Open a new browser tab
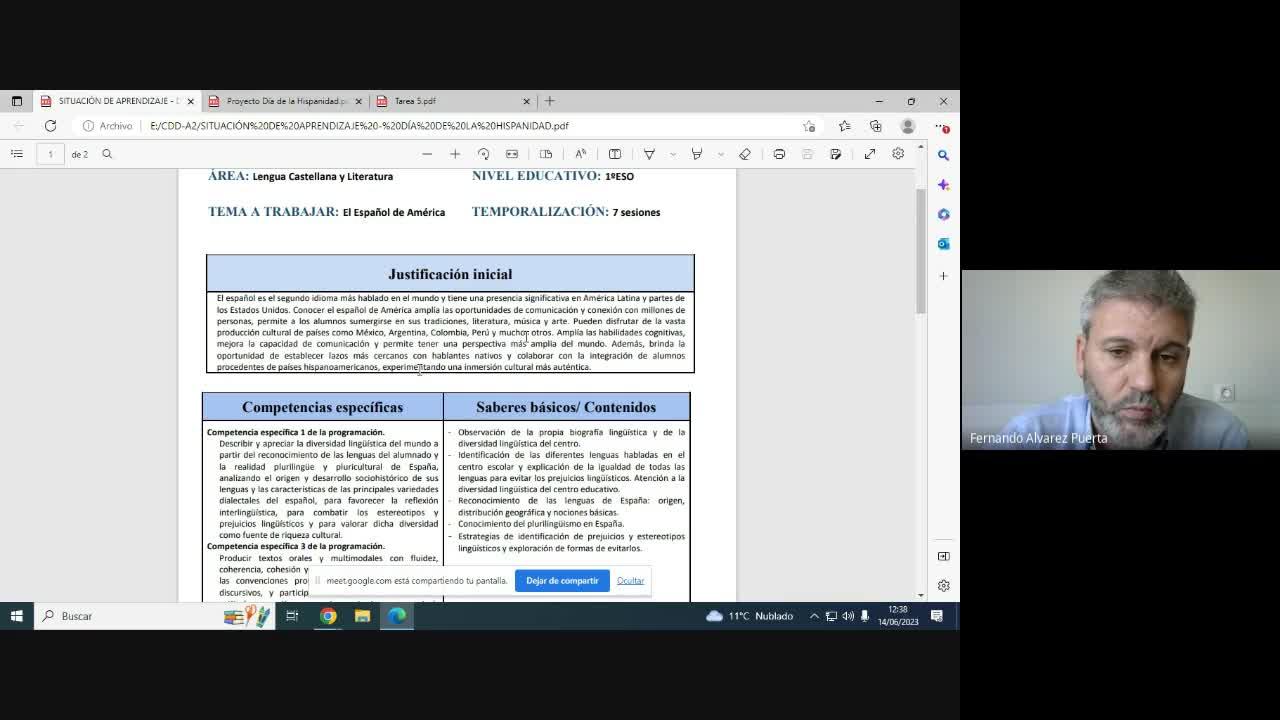Viewport: 1280px width, 720px height. 549,101
